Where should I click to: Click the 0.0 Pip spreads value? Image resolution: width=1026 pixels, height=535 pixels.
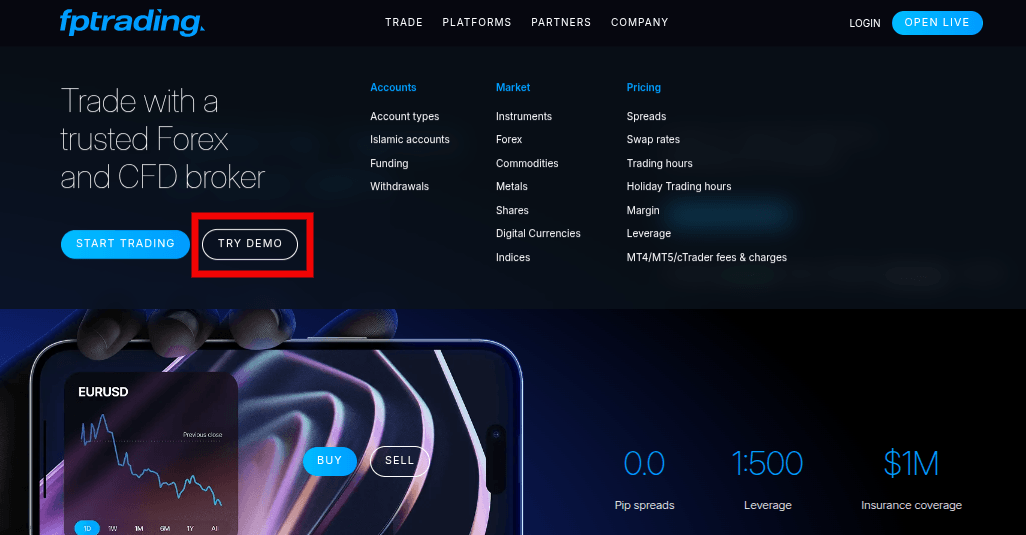coord(644,464)
